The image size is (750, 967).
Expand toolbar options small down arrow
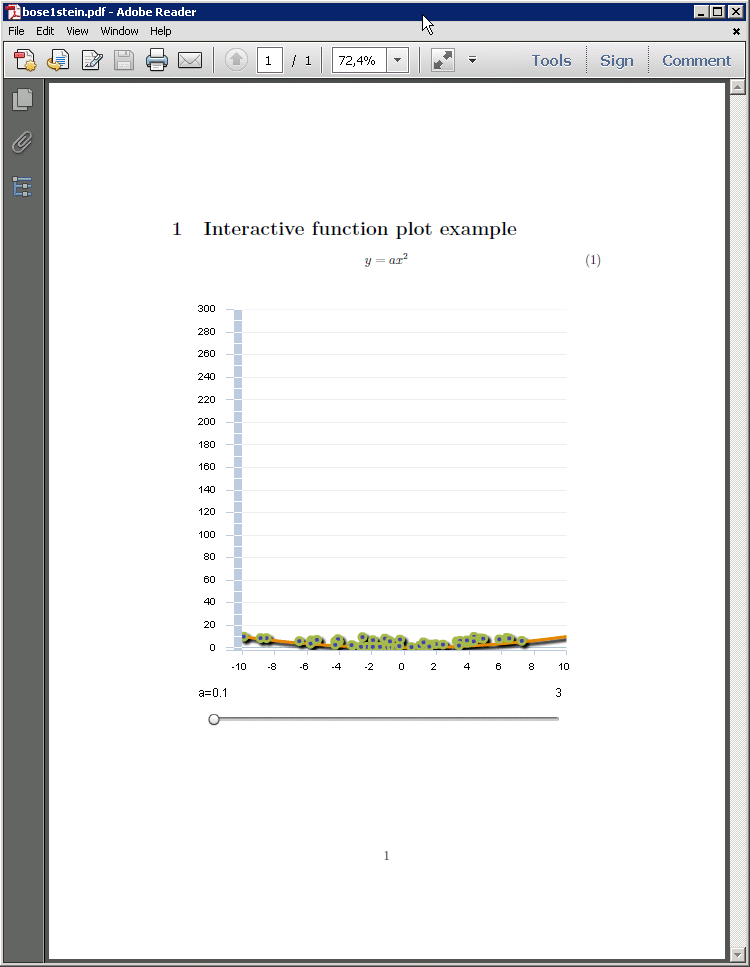pos(472,60)
